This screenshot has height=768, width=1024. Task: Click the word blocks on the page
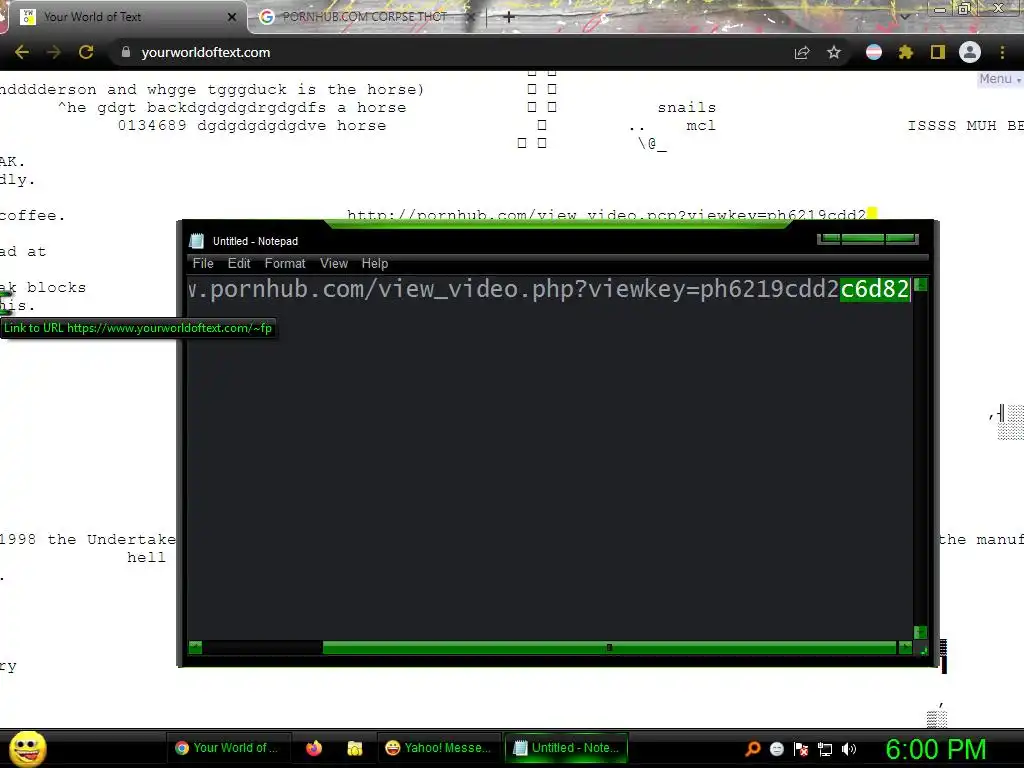pyautogui.click(x=56, y=287)
